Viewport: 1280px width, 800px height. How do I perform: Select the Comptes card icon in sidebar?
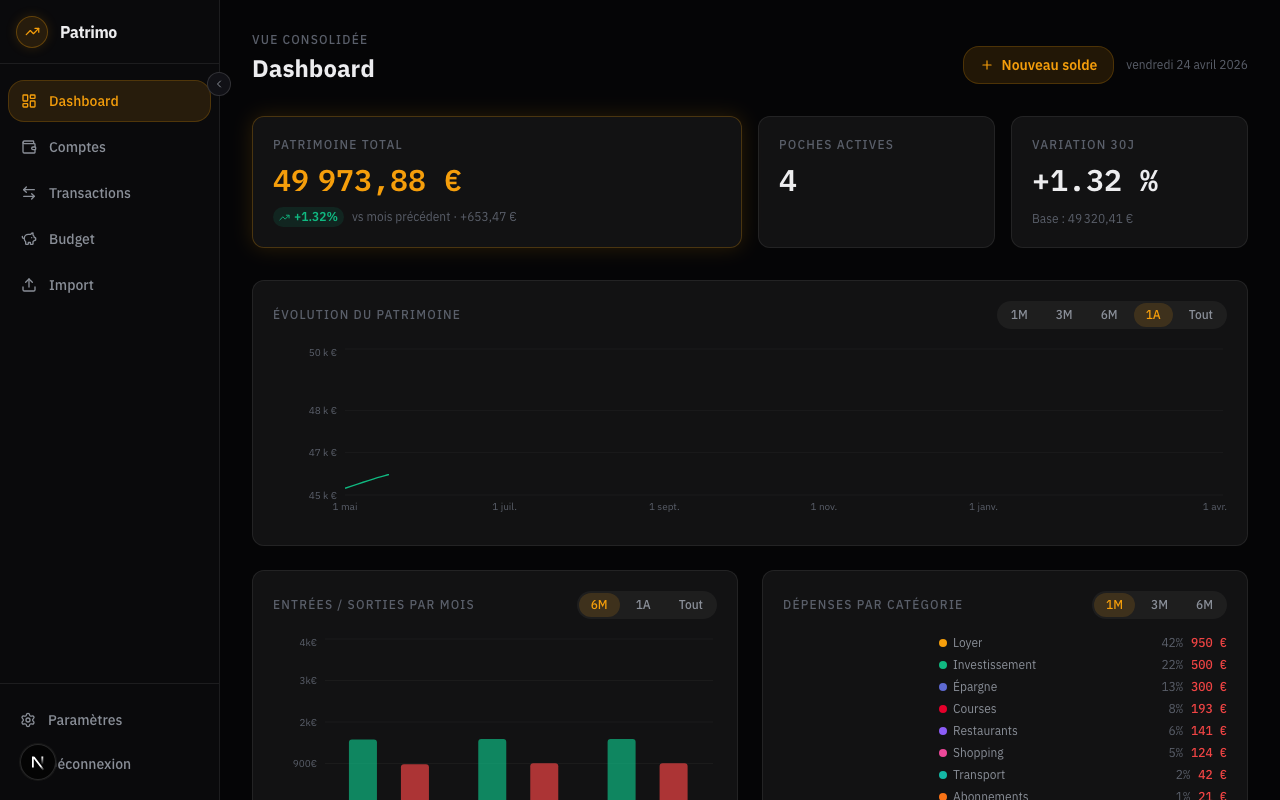[28, 147]
